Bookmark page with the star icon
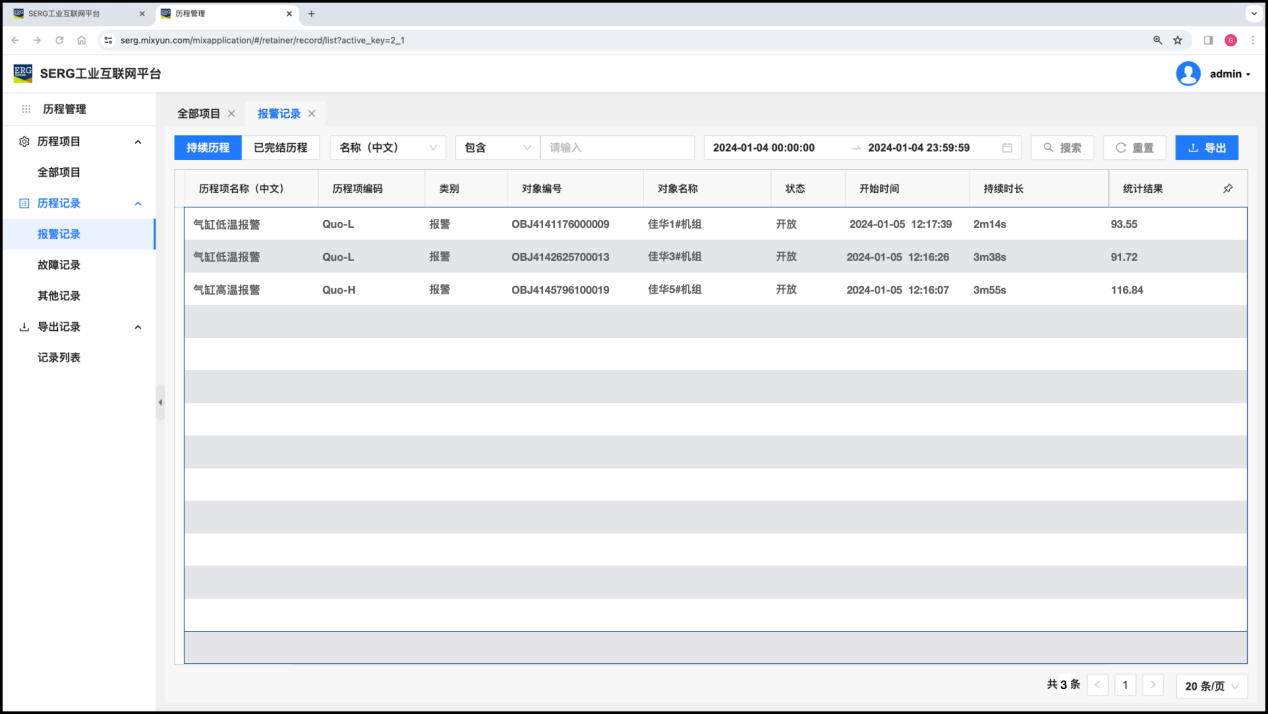This screenshot has width=1268, height=714. tap(1178, 40)
